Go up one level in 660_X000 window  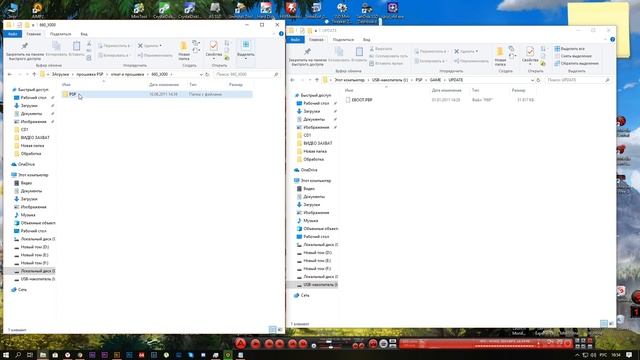(x=34, y=74)
